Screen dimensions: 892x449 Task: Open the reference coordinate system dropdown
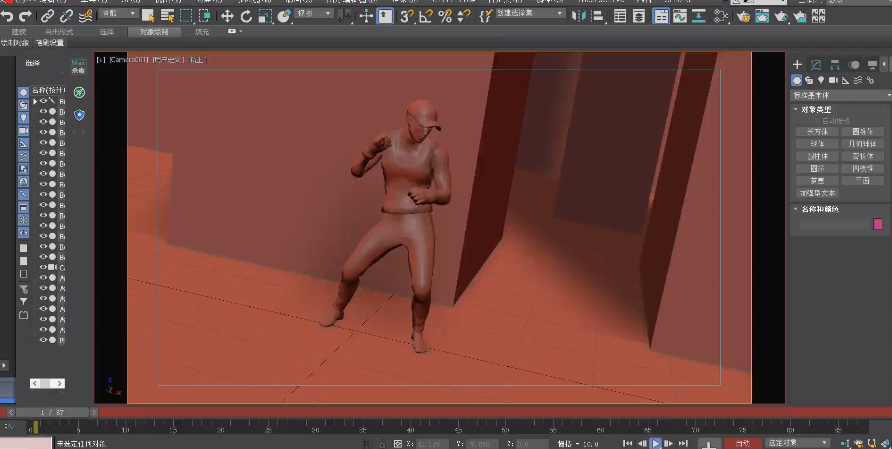pyautogui.click(x=313, y=13)
